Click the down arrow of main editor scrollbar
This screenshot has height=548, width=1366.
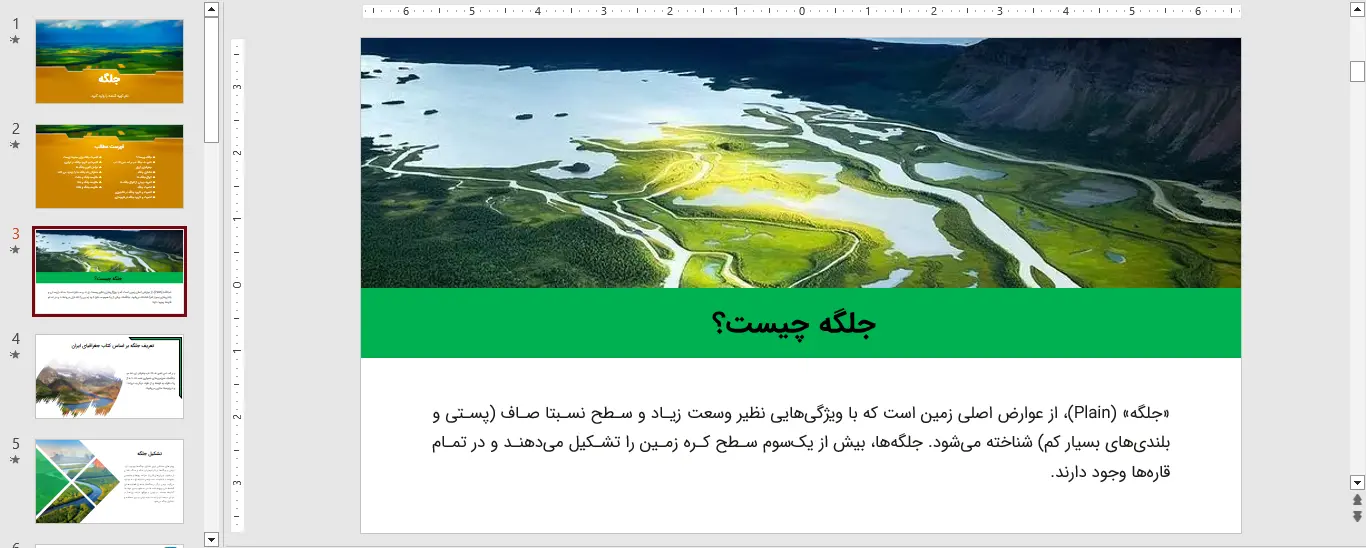1357,481
